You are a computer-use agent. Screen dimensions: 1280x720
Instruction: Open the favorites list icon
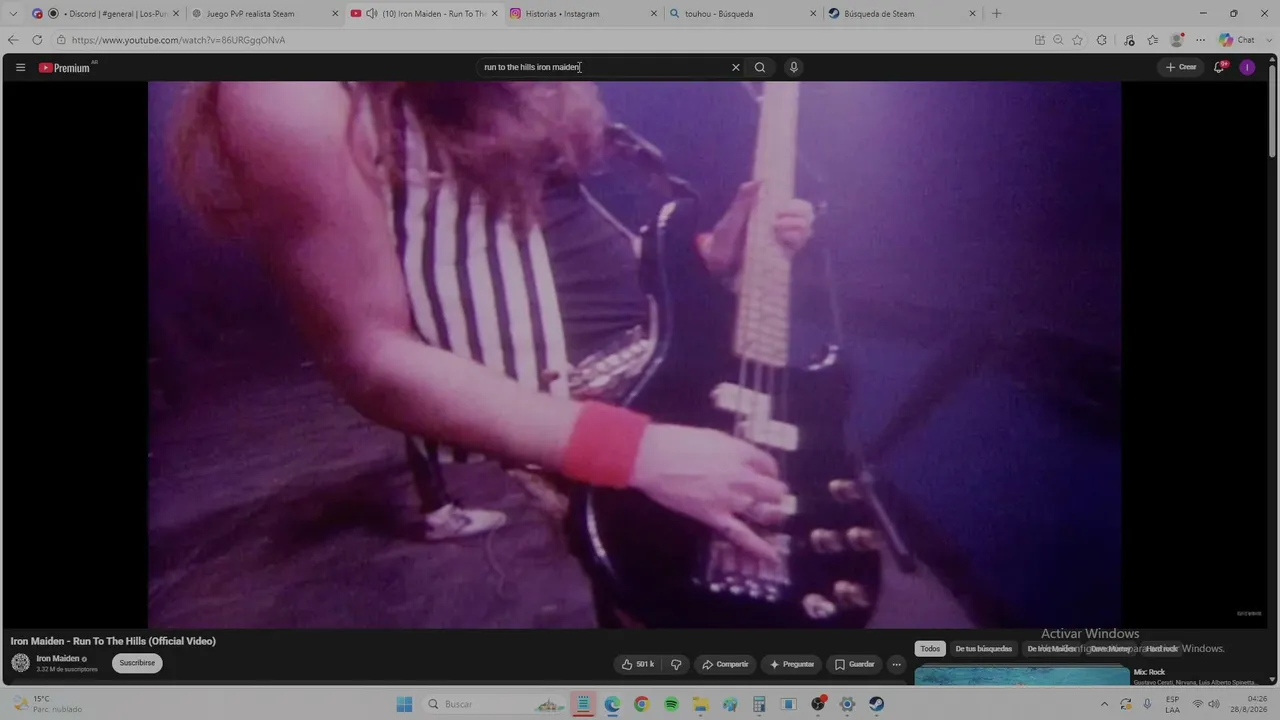[1153, 40]
